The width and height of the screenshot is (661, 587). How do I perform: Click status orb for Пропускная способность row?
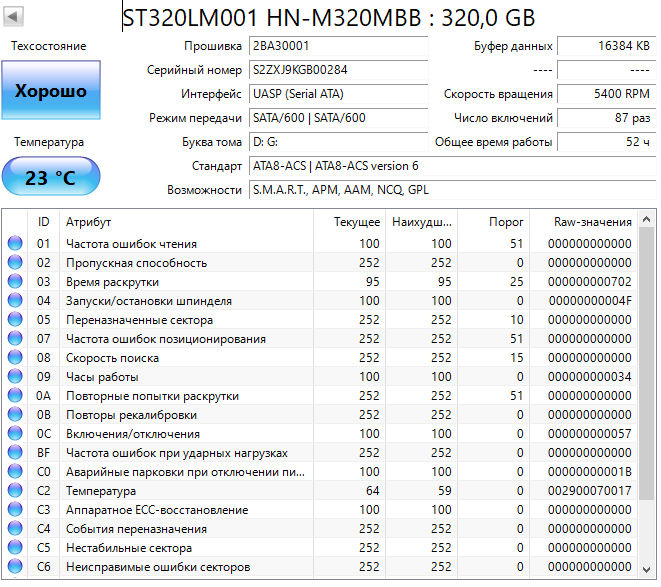click(15, 262)
